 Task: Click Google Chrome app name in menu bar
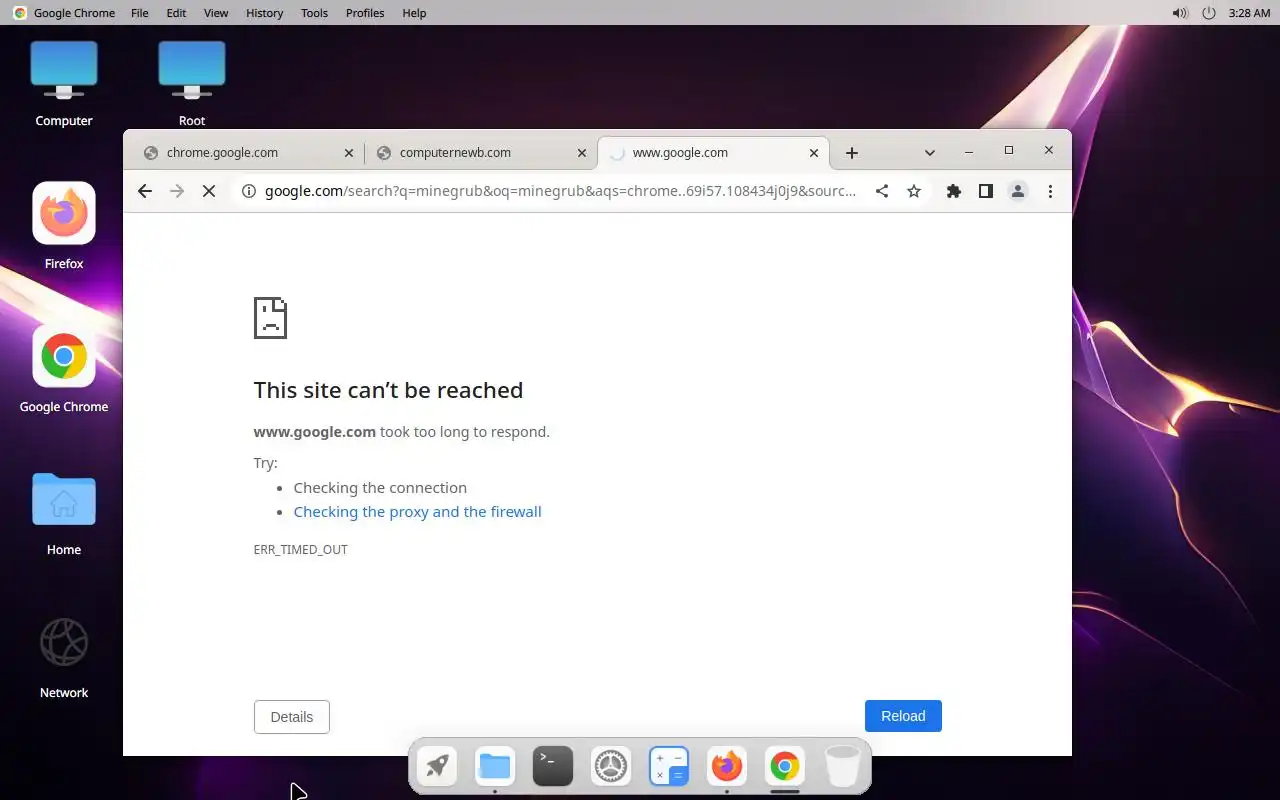coord(74,13)
